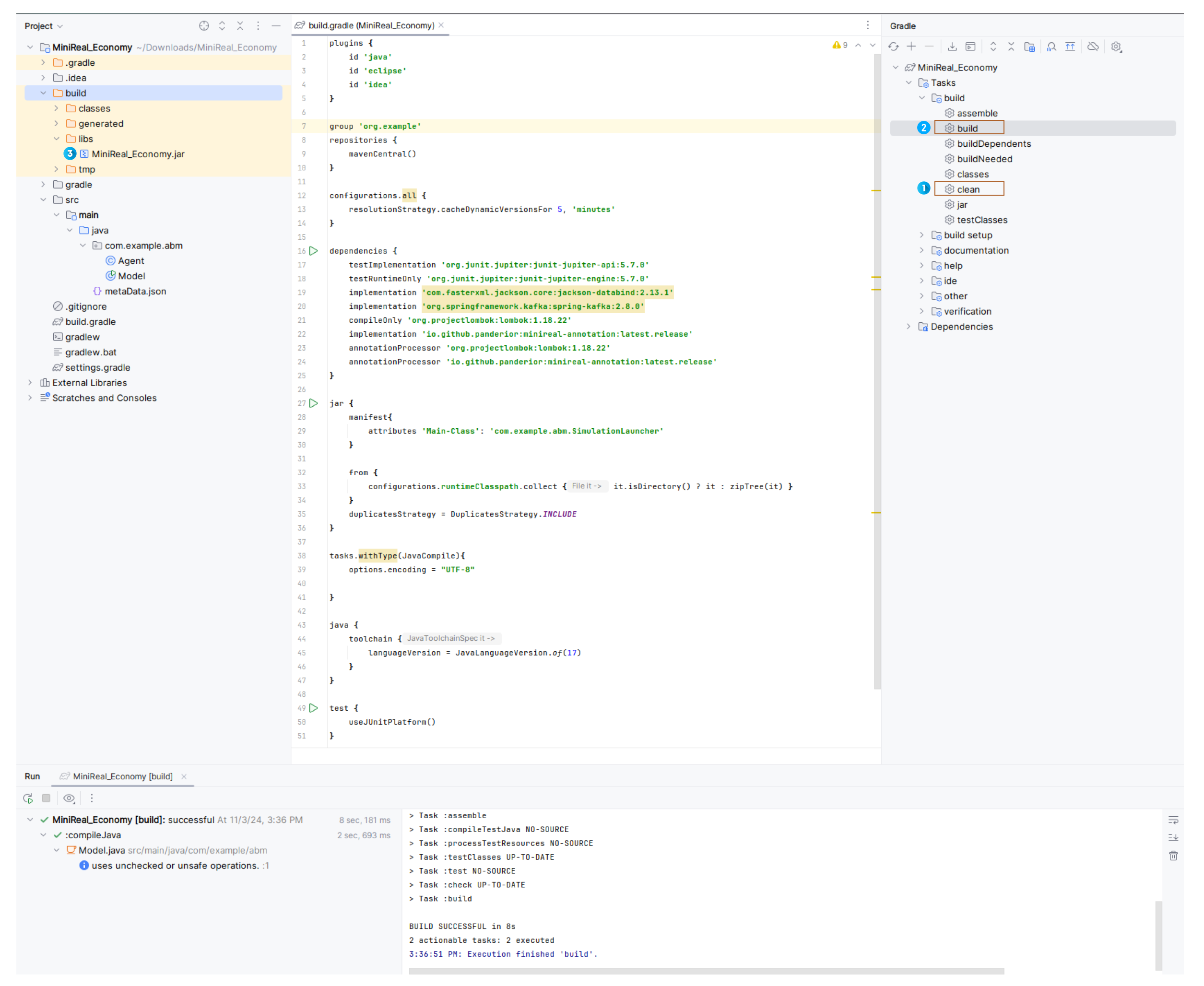Viewport: 1204px width, 986px height.
Task: Run the jar block gutter icon
Action: pos(314,403)
